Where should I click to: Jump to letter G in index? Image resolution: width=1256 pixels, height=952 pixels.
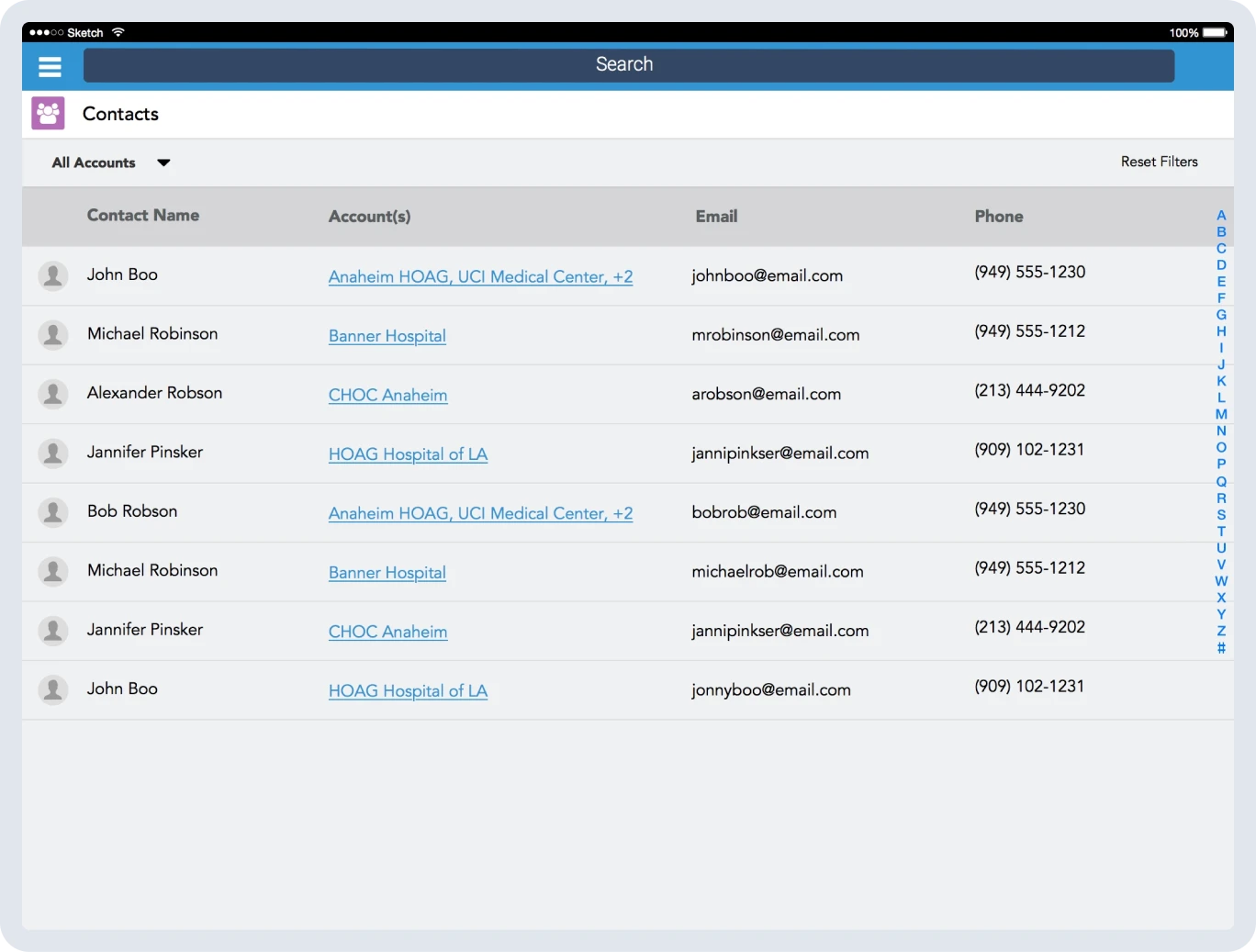pyautogui.click(x=1221, y=314)
